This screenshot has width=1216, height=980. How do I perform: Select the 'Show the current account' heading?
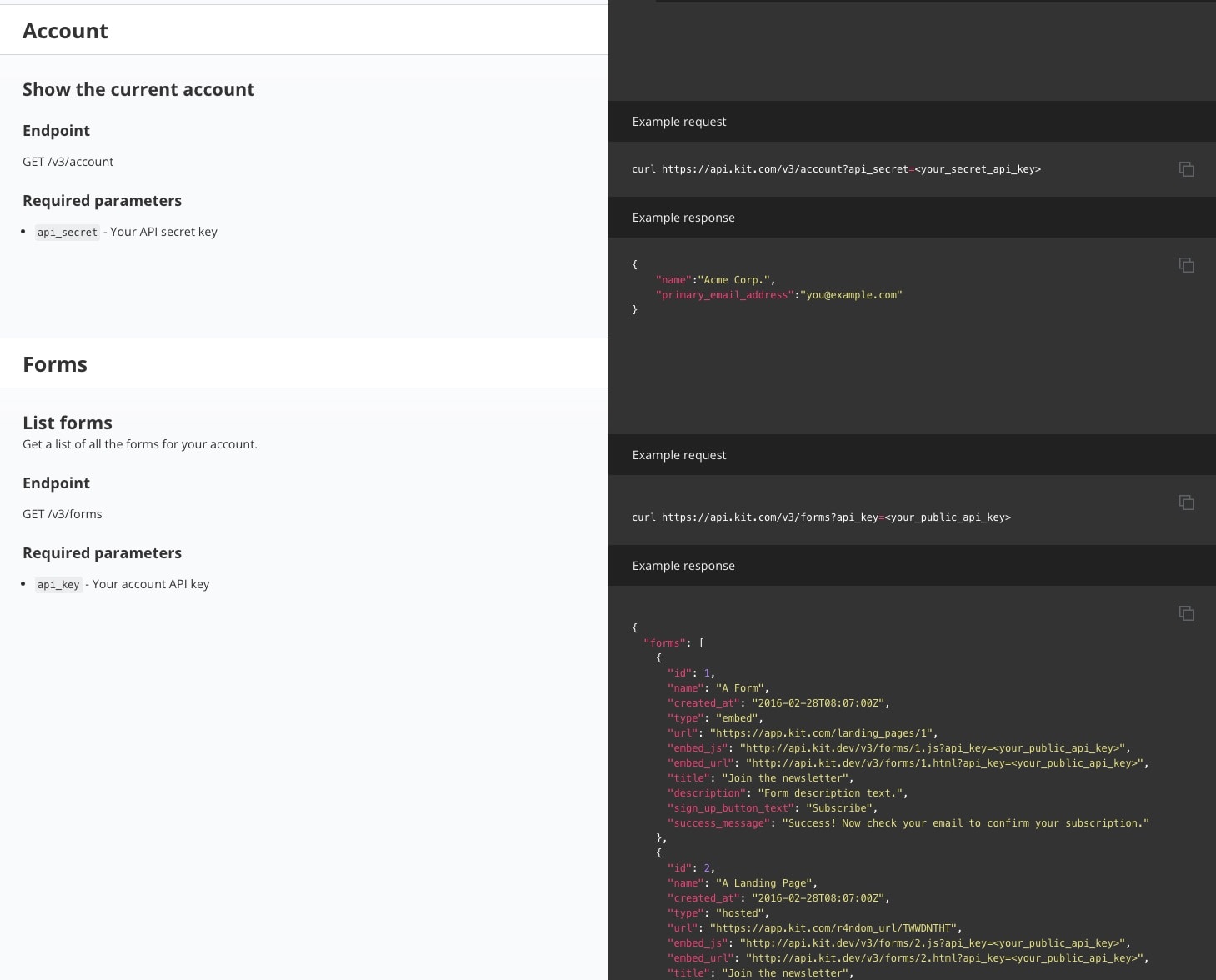coord(138,89)
